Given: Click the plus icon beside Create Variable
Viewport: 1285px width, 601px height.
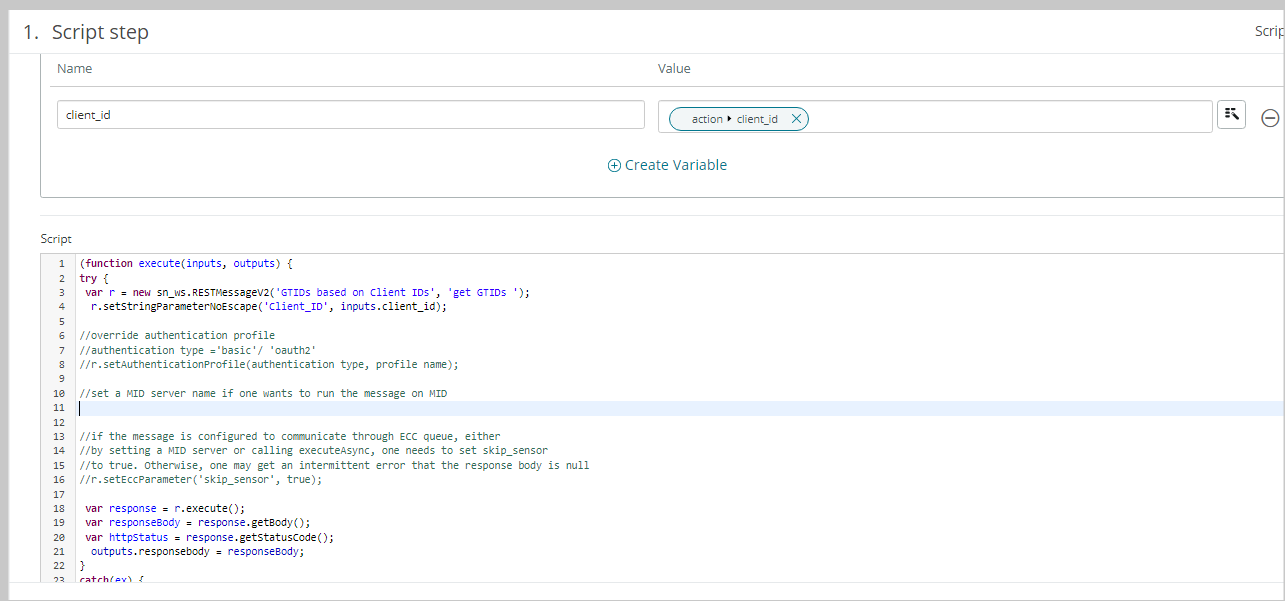Looking at the screenshot, I should pyautogui.click(x=614, y=165).
